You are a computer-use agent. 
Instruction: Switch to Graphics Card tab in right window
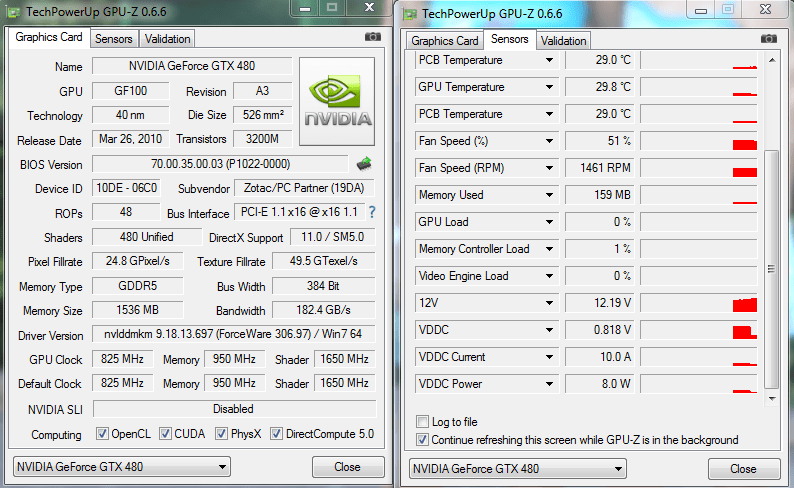click(x=445, y=41)
